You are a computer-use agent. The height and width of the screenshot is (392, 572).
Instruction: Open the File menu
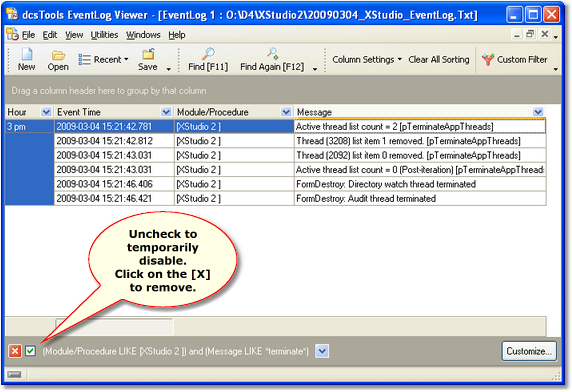click(28, 35)
